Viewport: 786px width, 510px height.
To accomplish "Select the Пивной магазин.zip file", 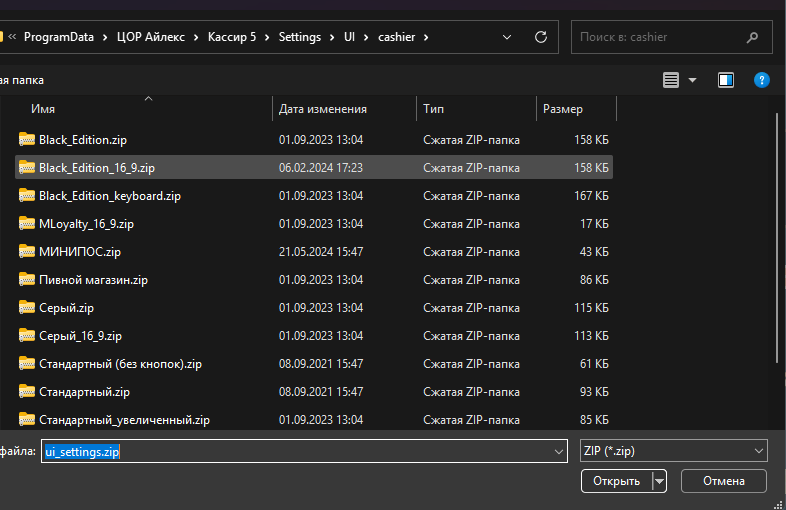I will pos(93,280).
